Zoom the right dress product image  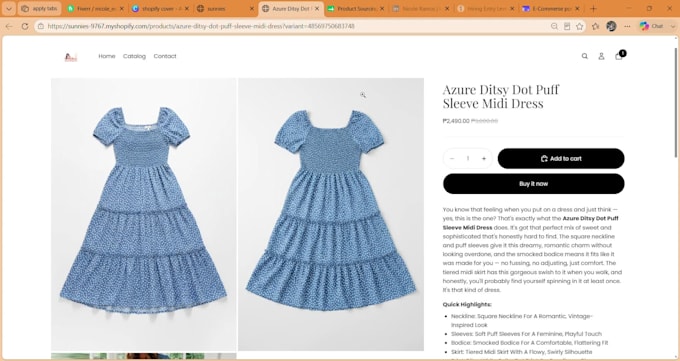click(331, 214)
